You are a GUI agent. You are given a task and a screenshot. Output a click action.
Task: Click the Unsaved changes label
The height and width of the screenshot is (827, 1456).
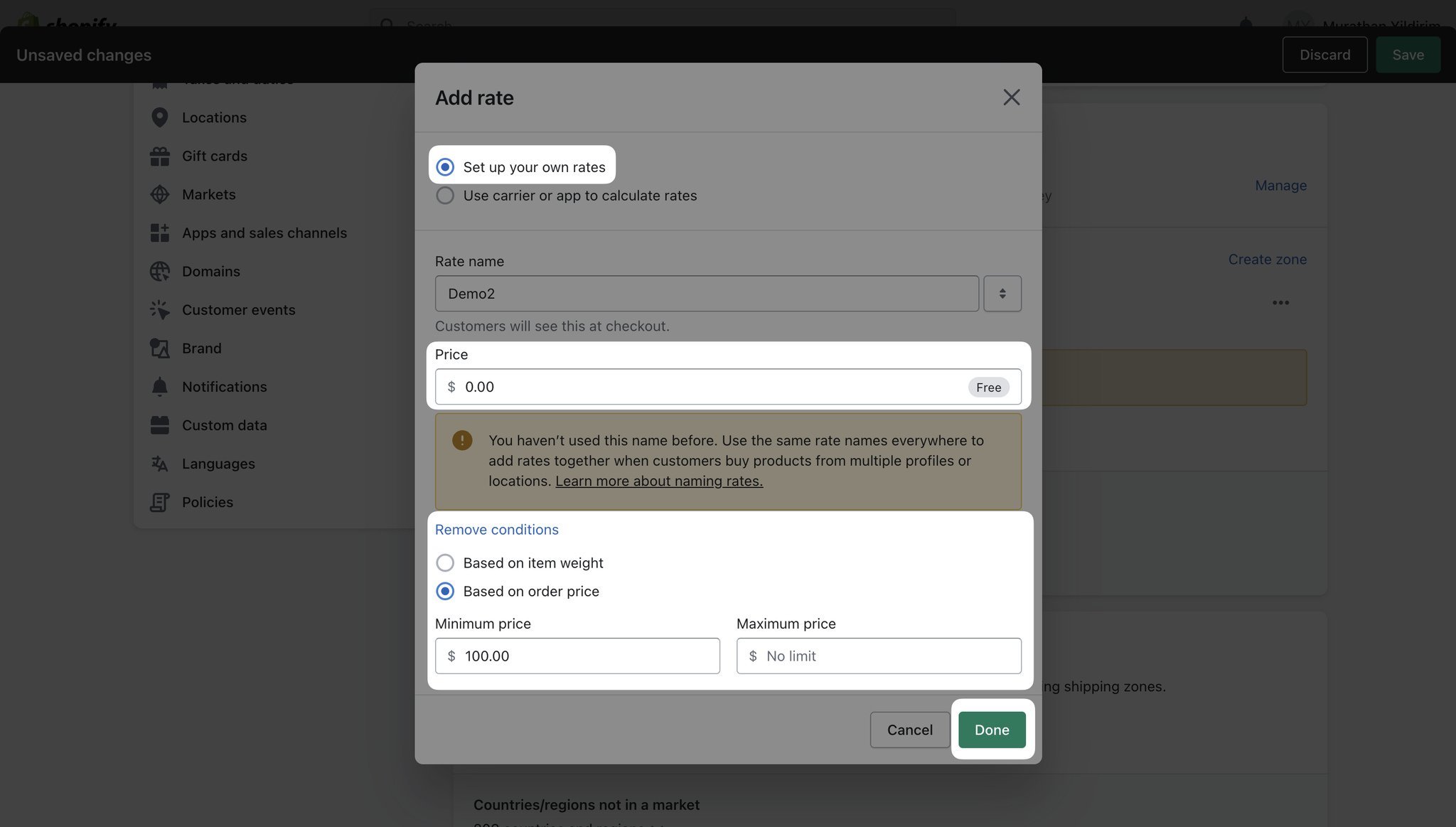[84, 55]
